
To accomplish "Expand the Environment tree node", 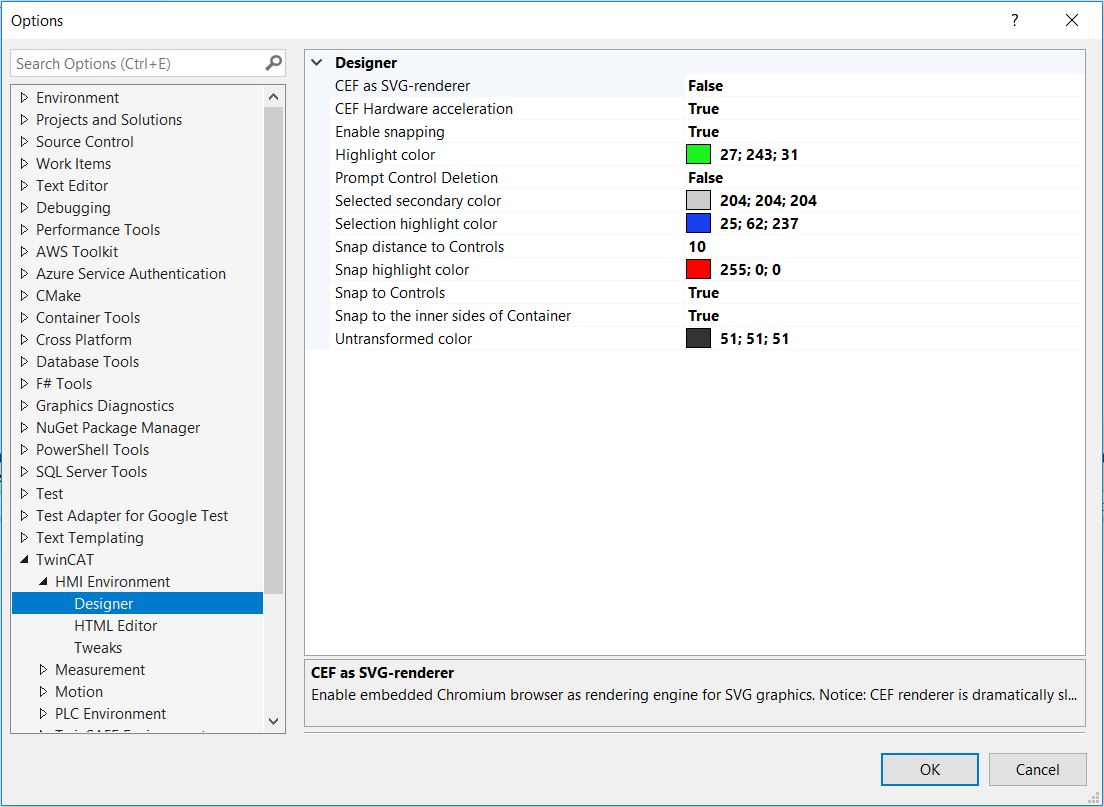I will (x=24, y=97).
